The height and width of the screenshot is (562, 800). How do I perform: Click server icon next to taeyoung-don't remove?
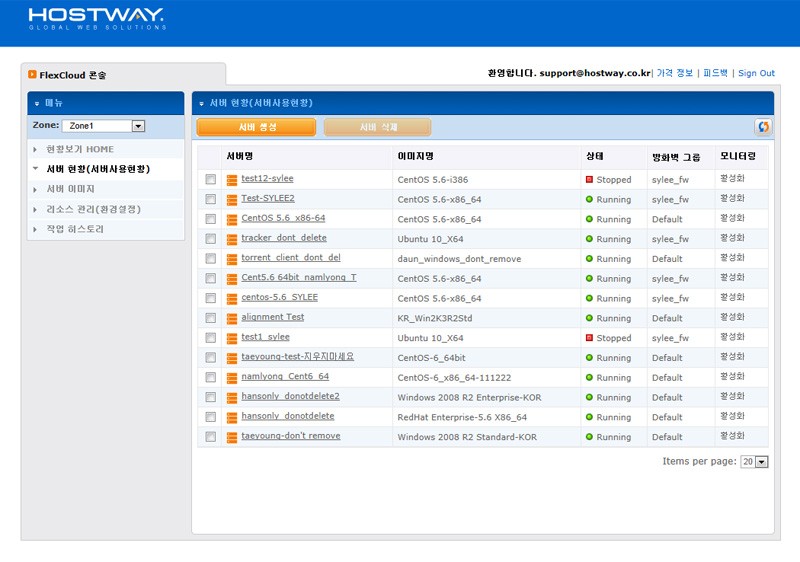click(x=232, y=437)
